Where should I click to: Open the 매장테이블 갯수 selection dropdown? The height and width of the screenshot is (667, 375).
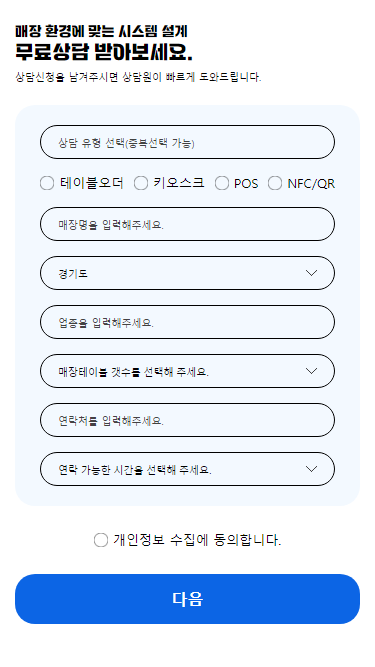point(187,371)
